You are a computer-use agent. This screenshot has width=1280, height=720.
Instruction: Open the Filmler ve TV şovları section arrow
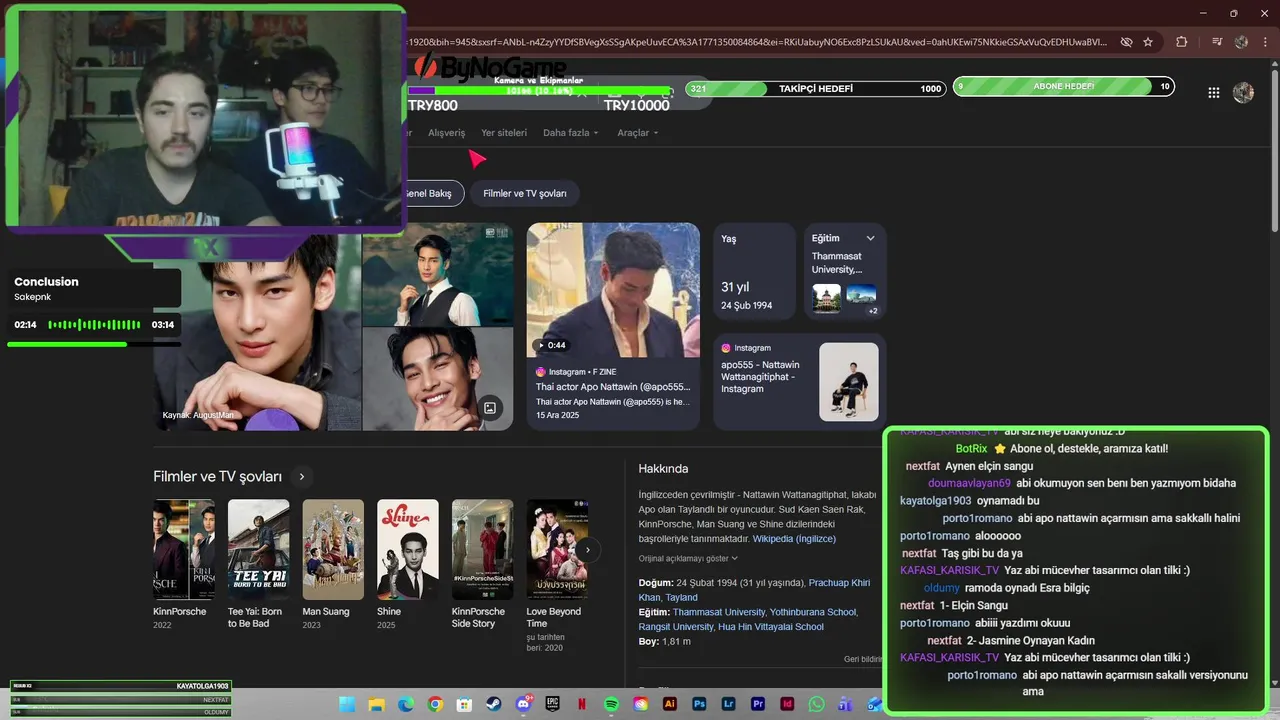(x=301, y=477)
